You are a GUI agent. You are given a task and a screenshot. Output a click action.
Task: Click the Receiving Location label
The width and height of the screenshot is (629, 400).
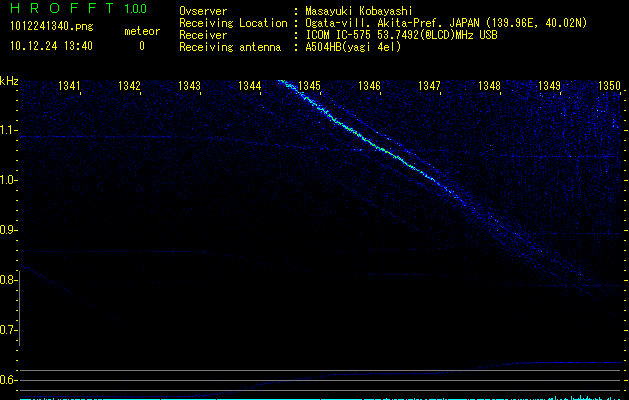[x=233, y=23]
